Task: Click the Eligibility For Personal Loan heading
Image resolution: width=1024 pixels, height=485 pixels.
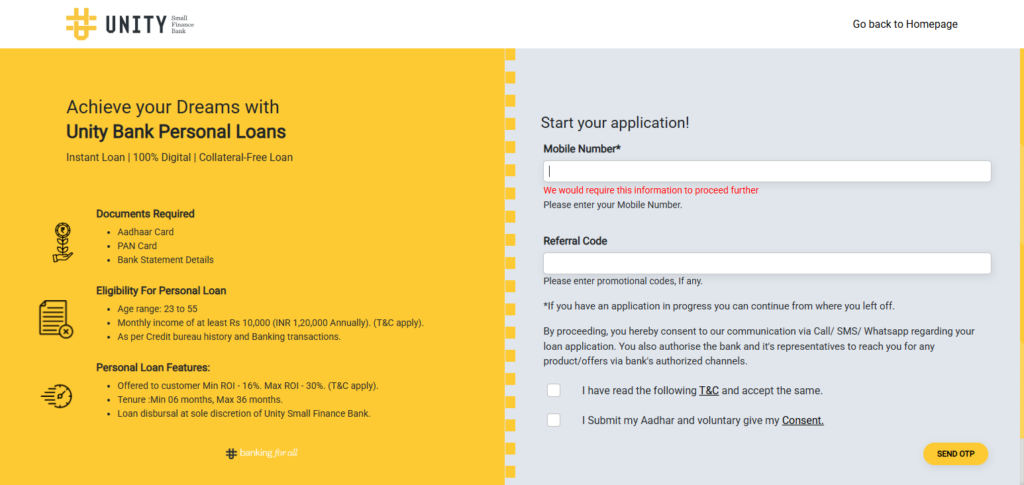Action: pyautogui.click(x=161, y=290)
